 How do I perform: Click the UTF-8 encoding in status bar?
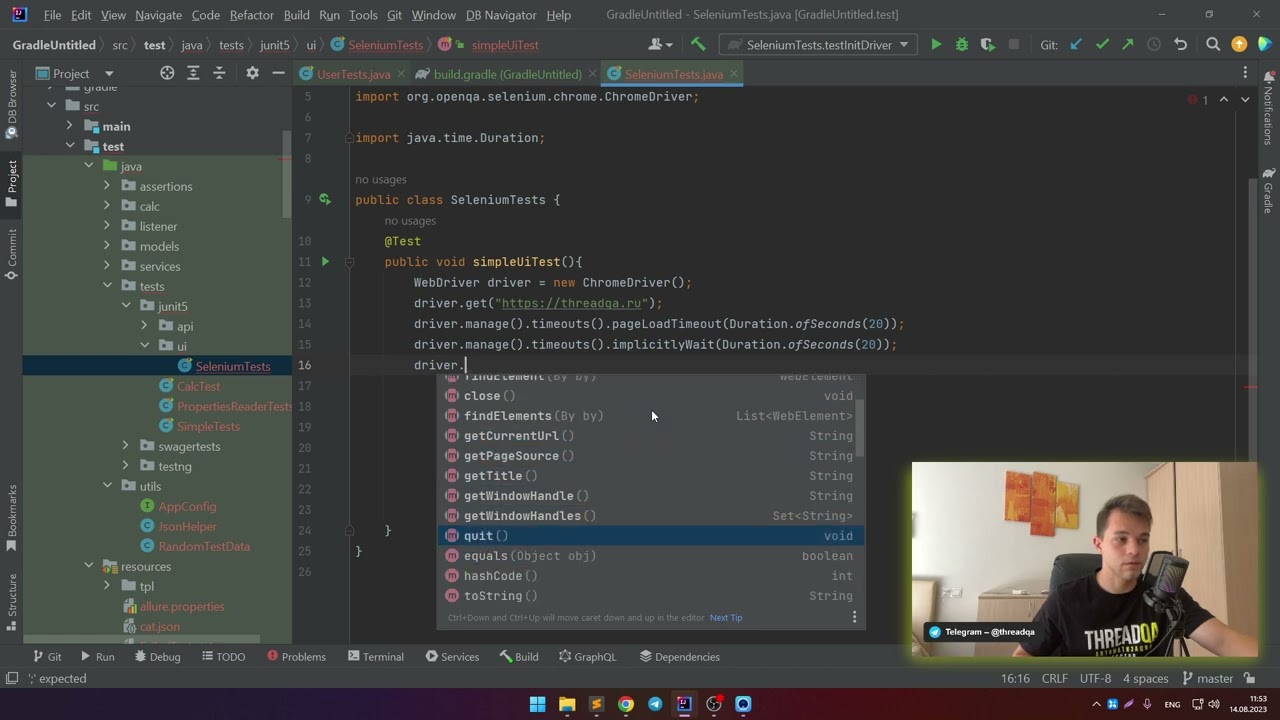[1095, 678]
